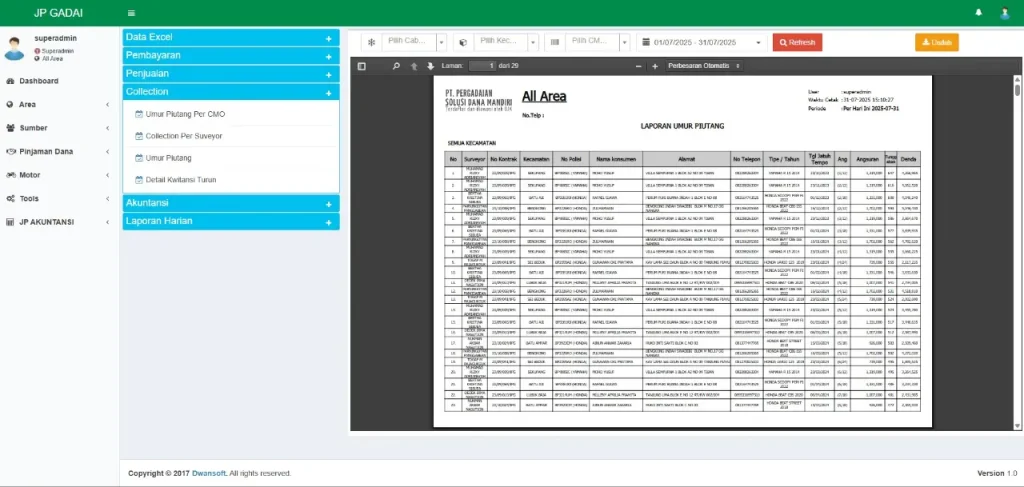
Task: Open the Detail Kwitansi Turun report
Action: pos(180,180)
